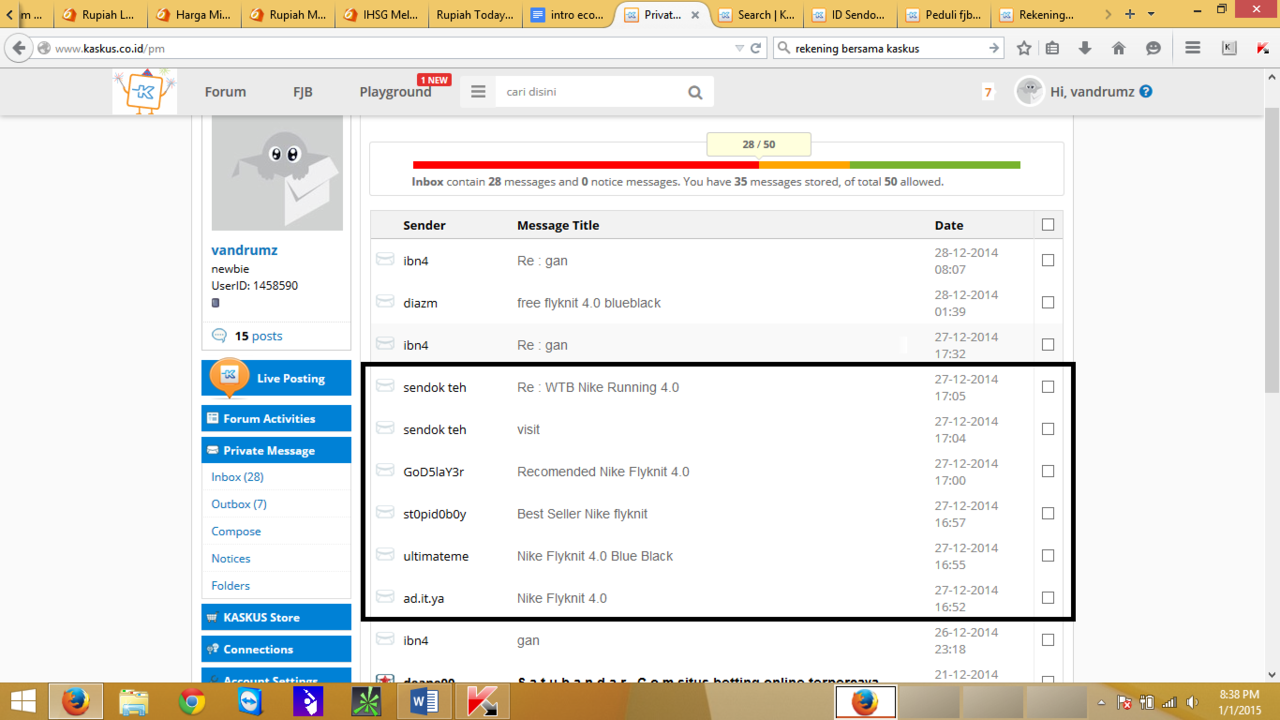Expand the KASKUS Store sidebar section
This screenshot has width=1280, height=720.
tap(276, 617)
